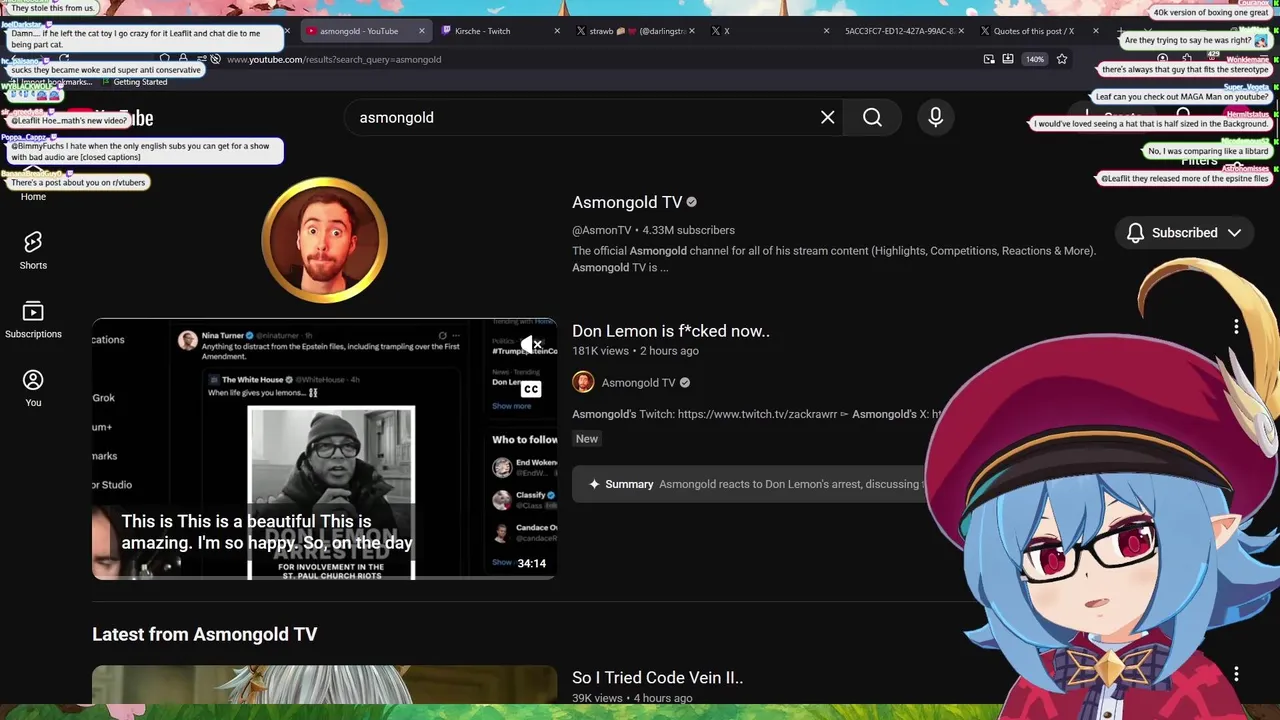
Task: Toggle closed captions on the video preview
Action: 531,389
